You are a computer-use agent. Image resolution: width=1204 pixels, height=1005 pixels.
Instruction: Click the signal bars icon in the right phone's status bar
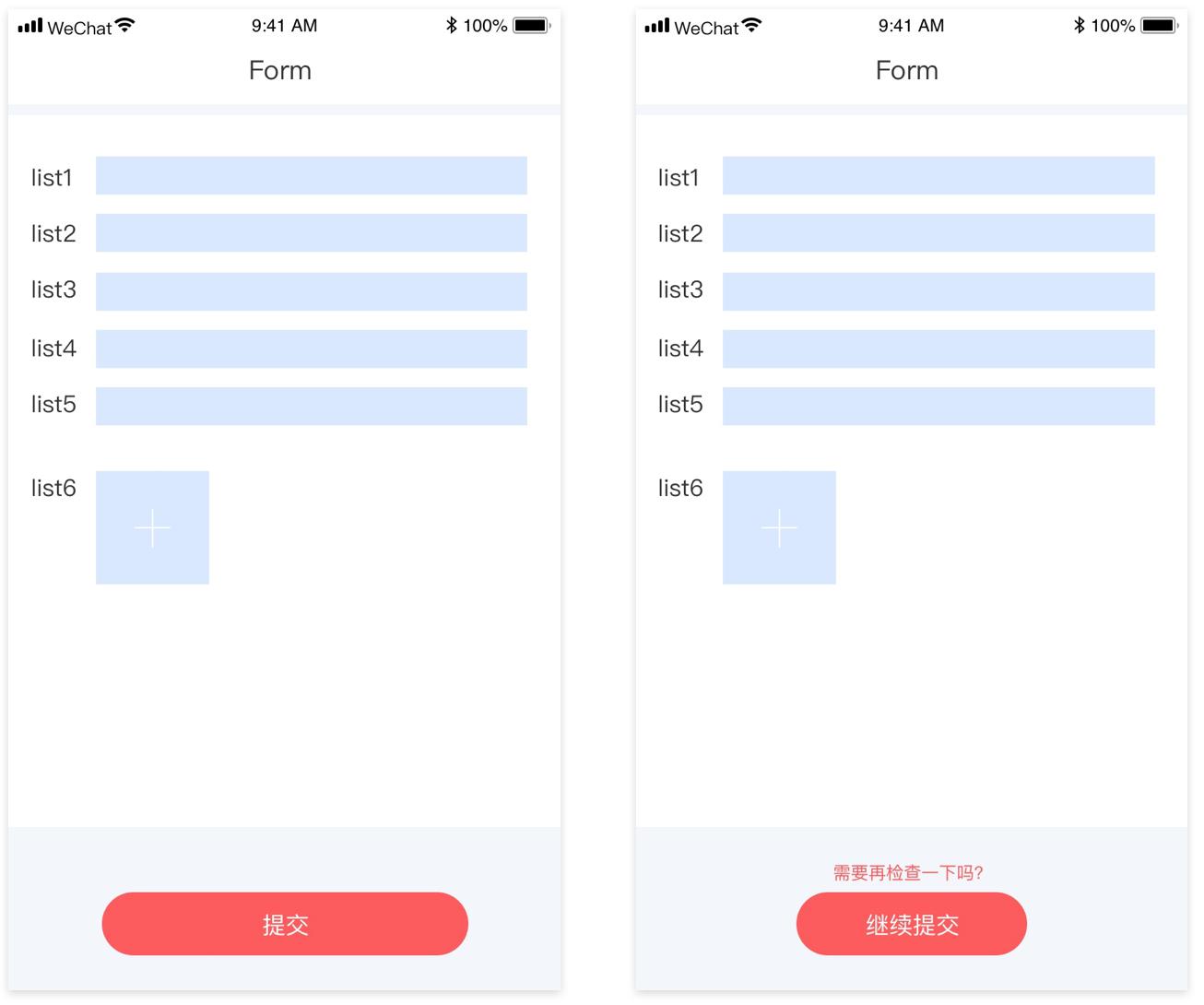[656, 26]
